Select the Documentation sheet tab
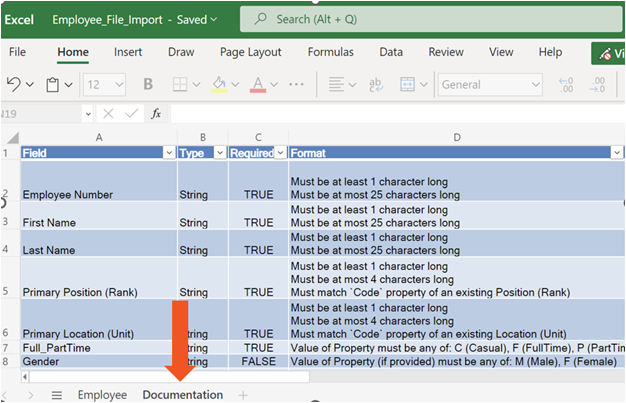This screenshot has height=403, width=626. coord(183,395)
